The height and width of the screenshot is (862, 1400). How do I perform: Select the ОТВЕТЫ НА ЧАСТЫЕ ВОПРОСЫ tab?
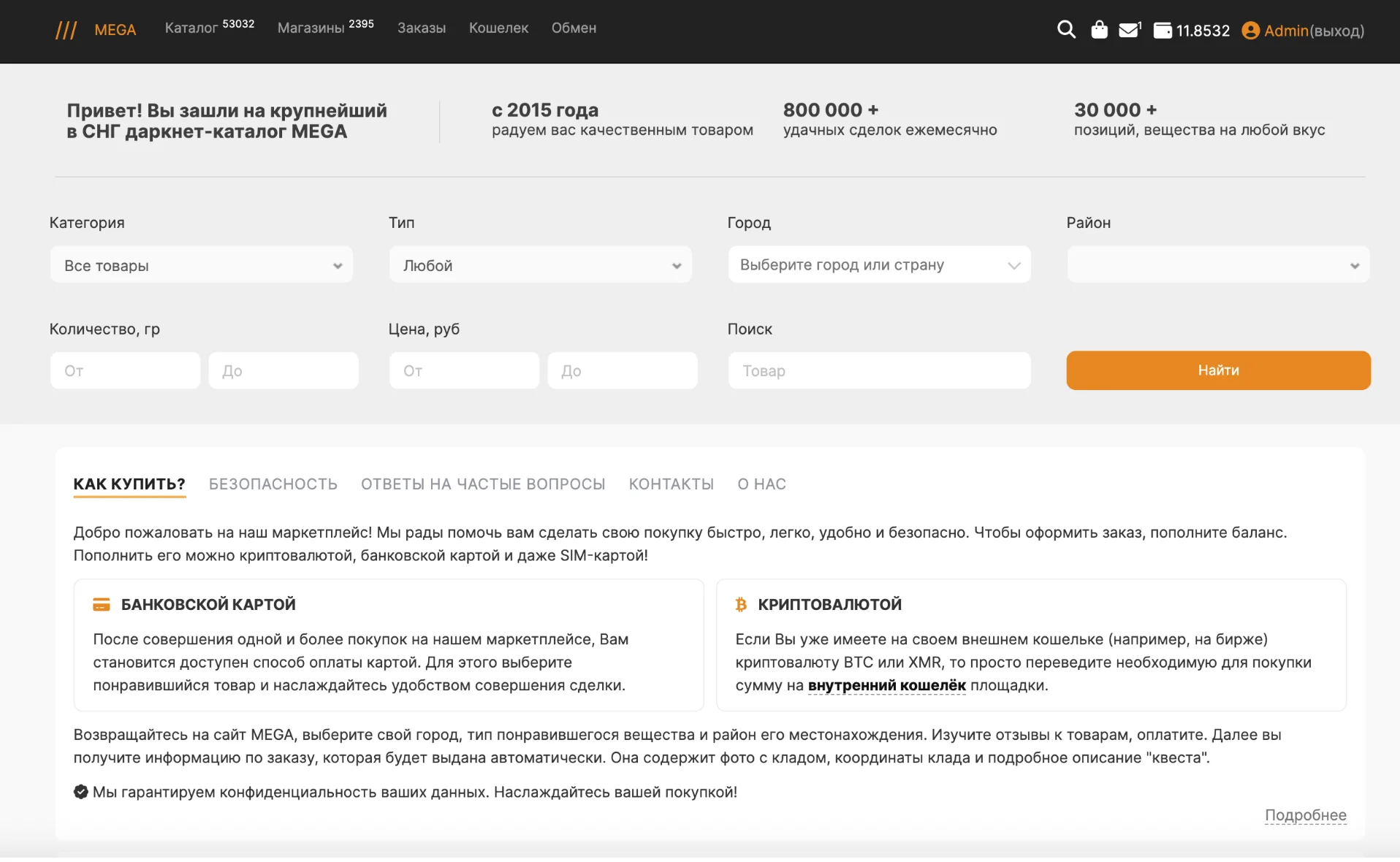[483, 484]
